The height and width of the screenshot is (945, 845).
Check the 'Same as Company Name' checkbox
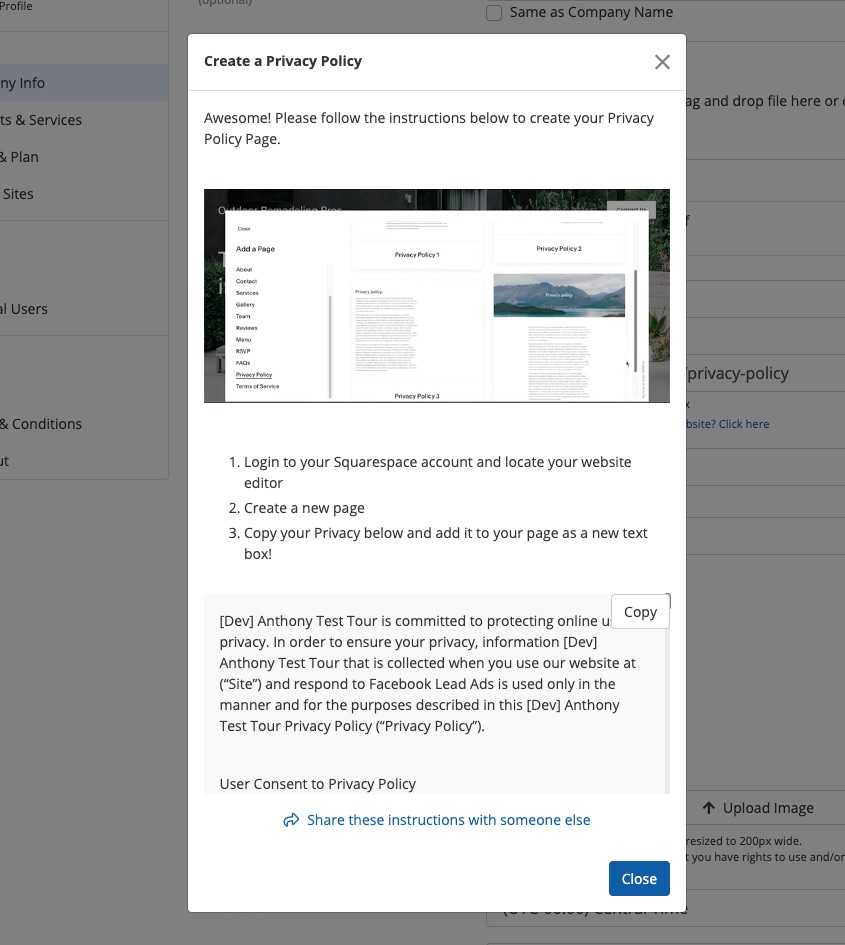(x=494, y=13)
